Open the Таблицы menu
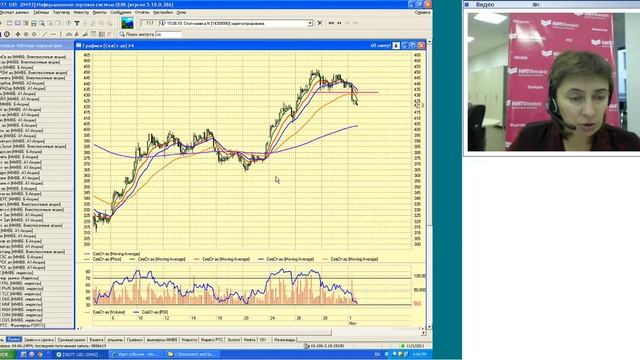This screenshot has height=360, width=640. pos(41,13)
